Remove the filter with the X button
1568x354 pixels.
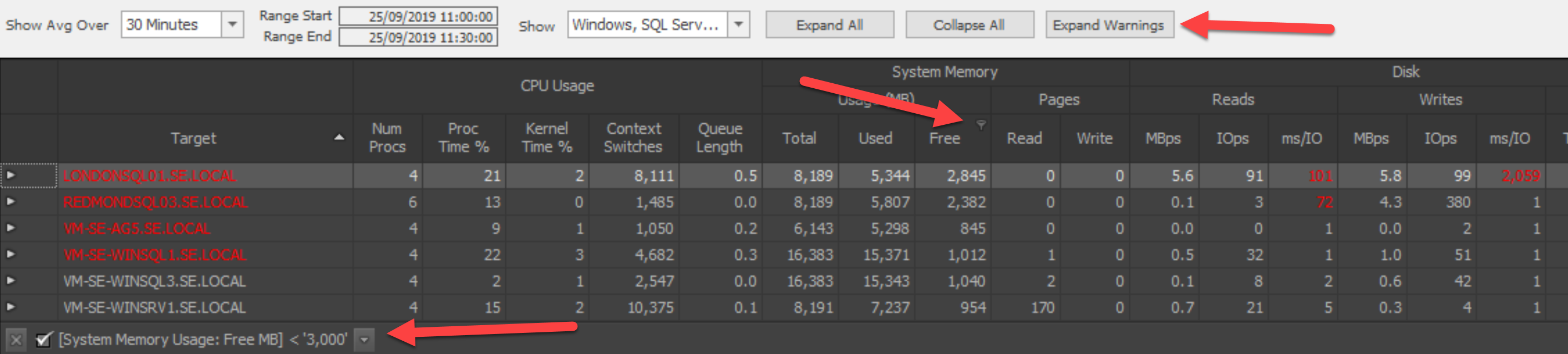point(17,340)
